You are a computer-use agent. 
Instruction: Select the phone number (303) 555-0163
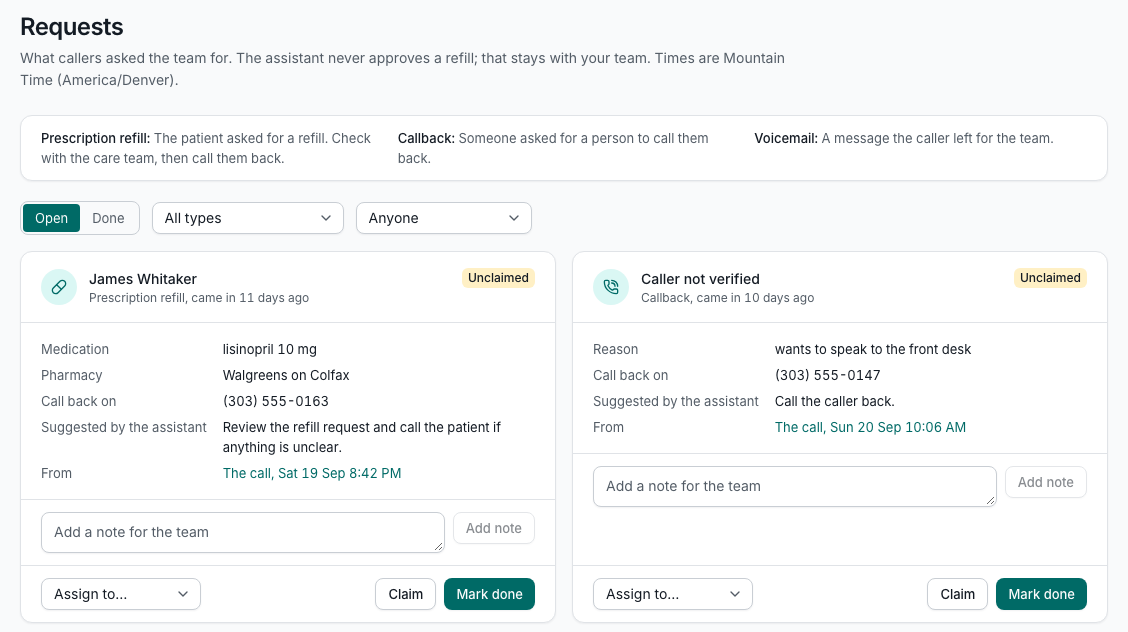276,401
